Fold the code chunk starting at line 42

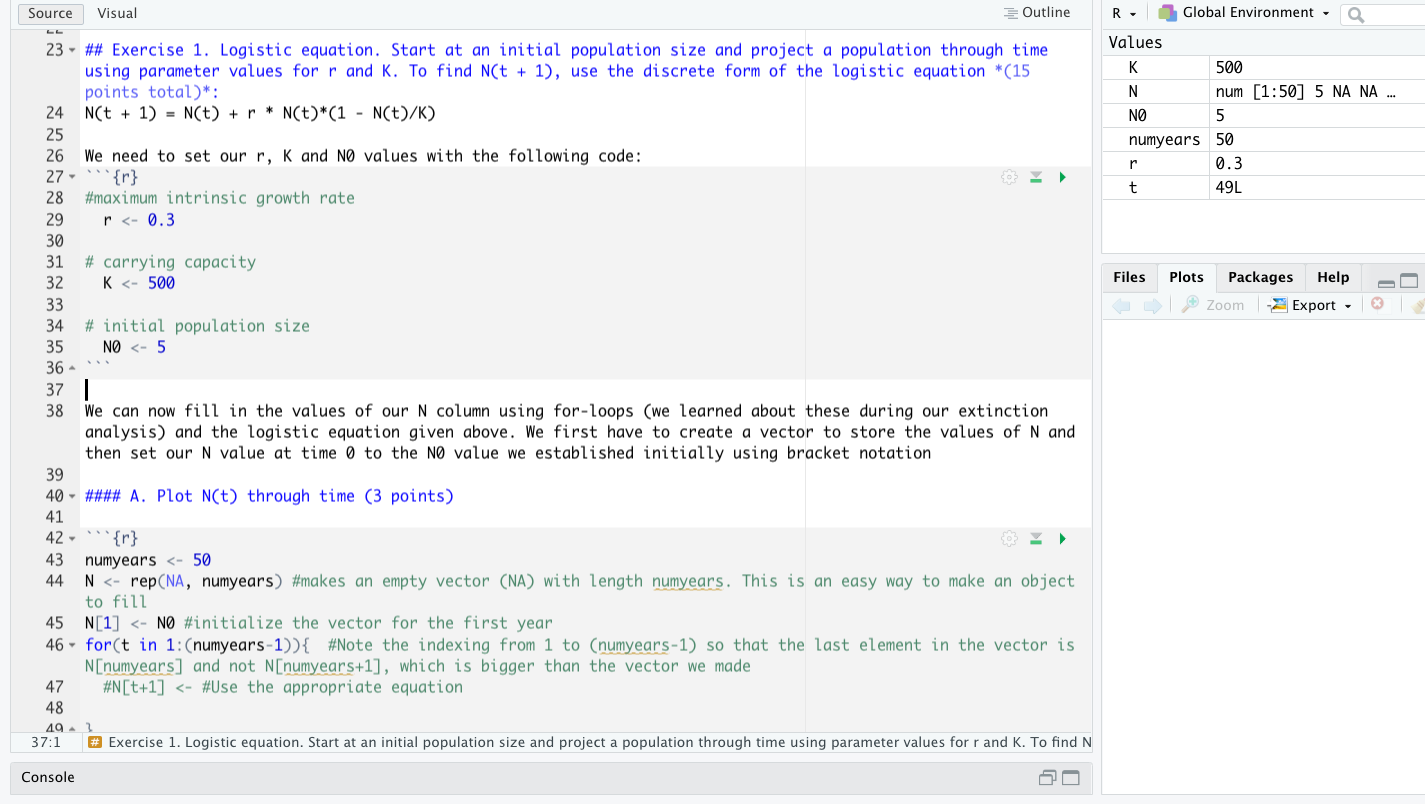click(x=71, y=539)
